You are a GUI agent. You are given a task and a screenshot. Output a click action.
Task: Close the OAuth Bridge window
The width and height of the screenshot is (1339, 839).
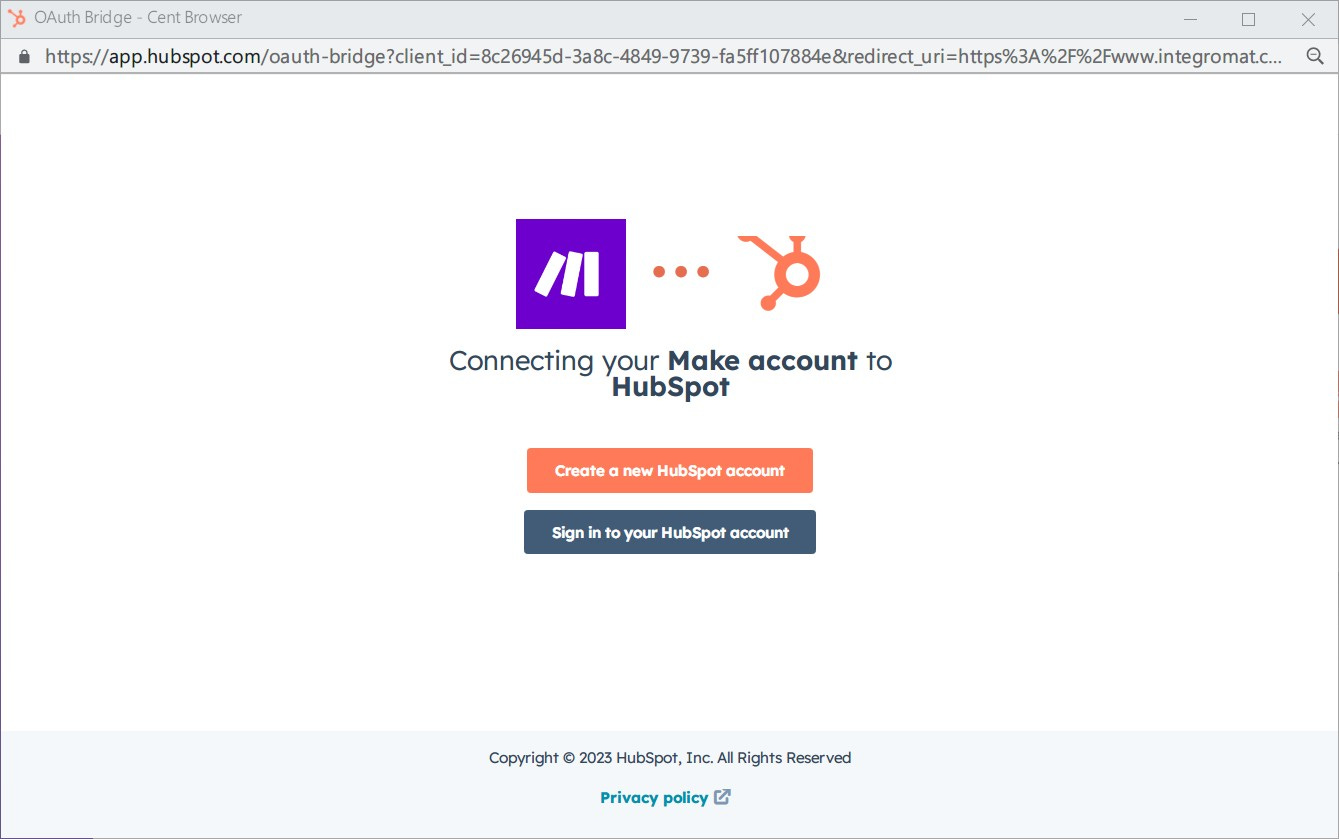click(1308, 19)
